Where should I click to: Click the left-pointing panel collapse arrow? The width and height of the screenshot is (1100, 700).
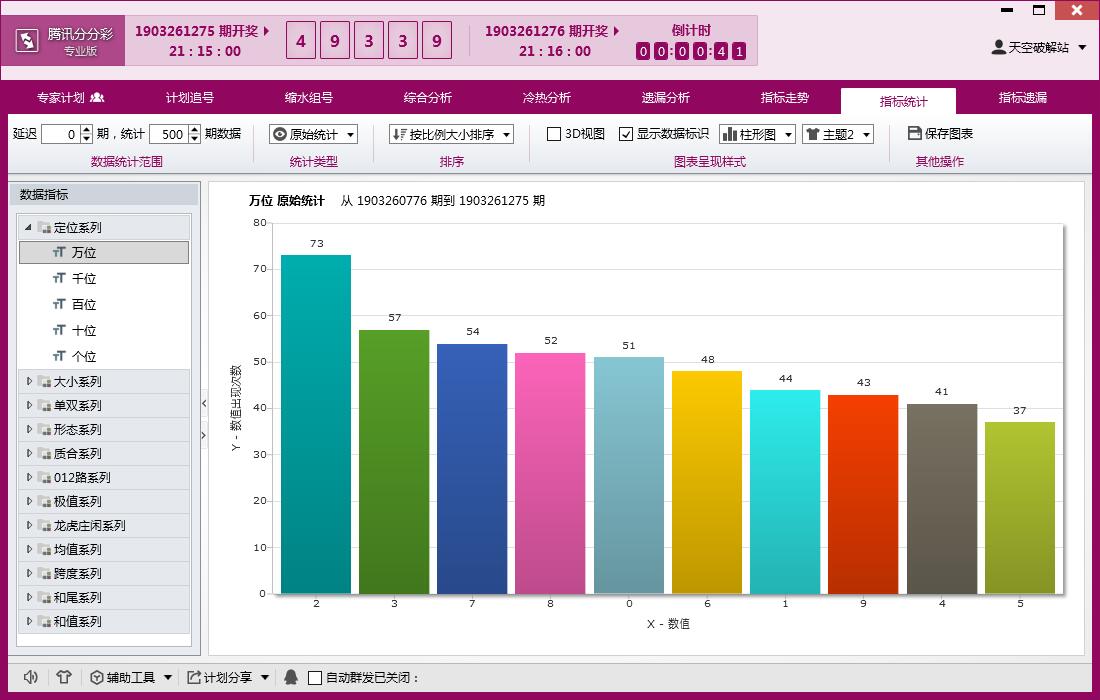[x=204, y=403]
